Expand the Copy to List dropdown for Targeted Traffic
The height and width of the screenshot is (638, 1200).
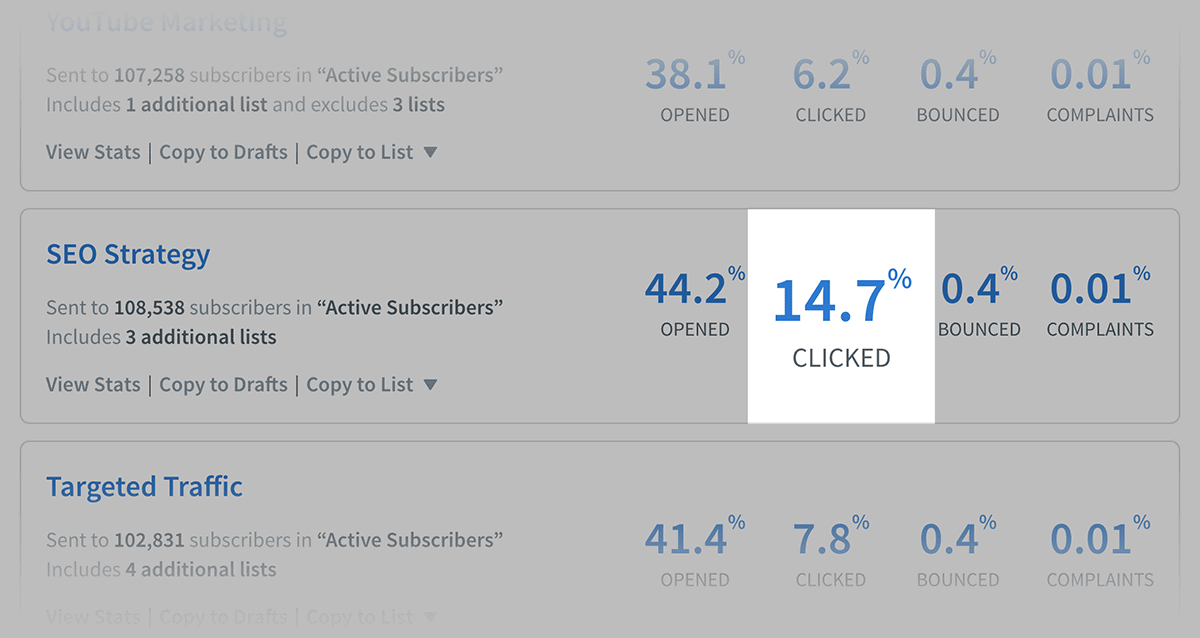(x=432, y=616)
